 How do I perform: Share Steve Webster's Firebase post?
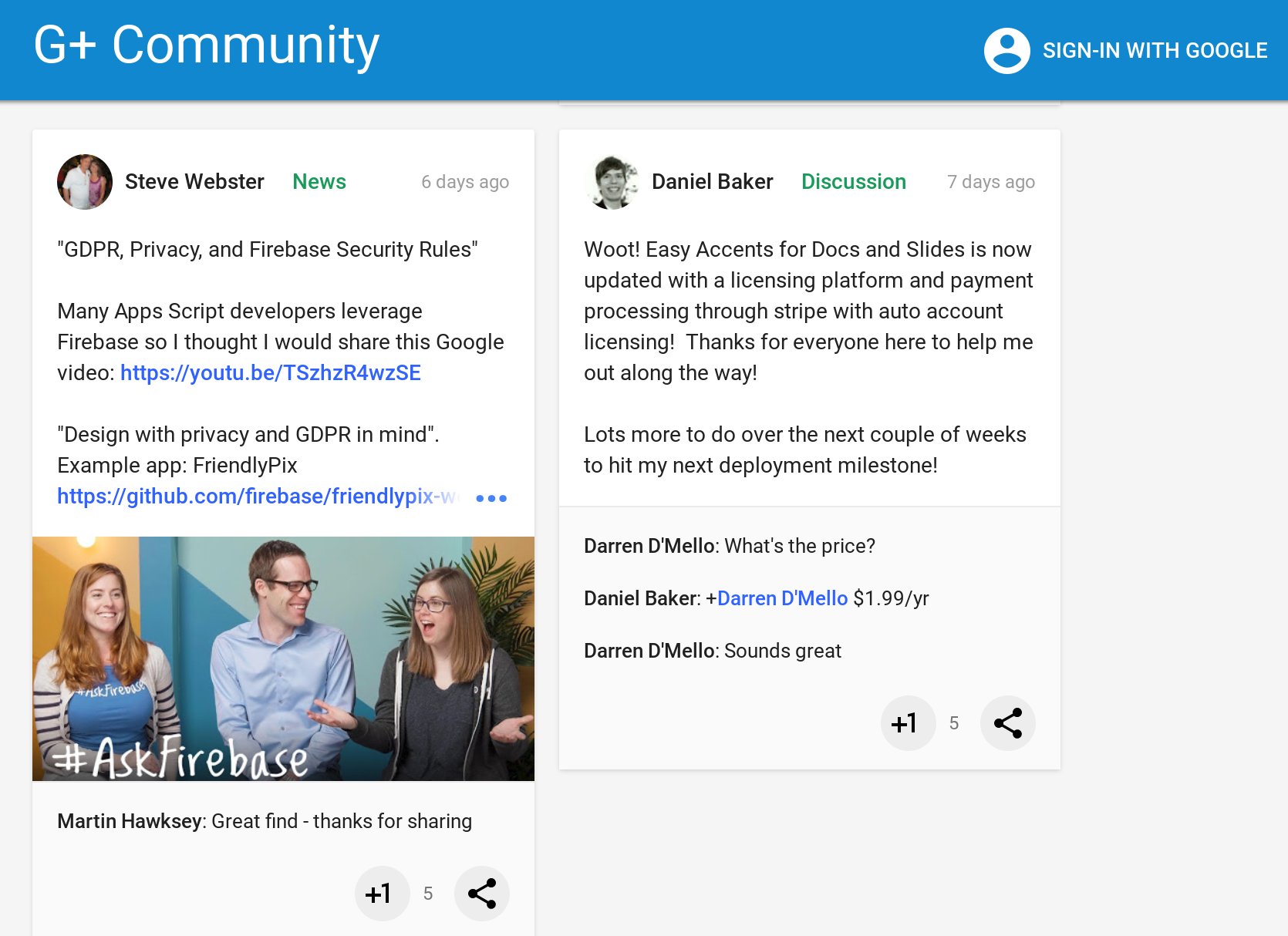coord(481,894)
